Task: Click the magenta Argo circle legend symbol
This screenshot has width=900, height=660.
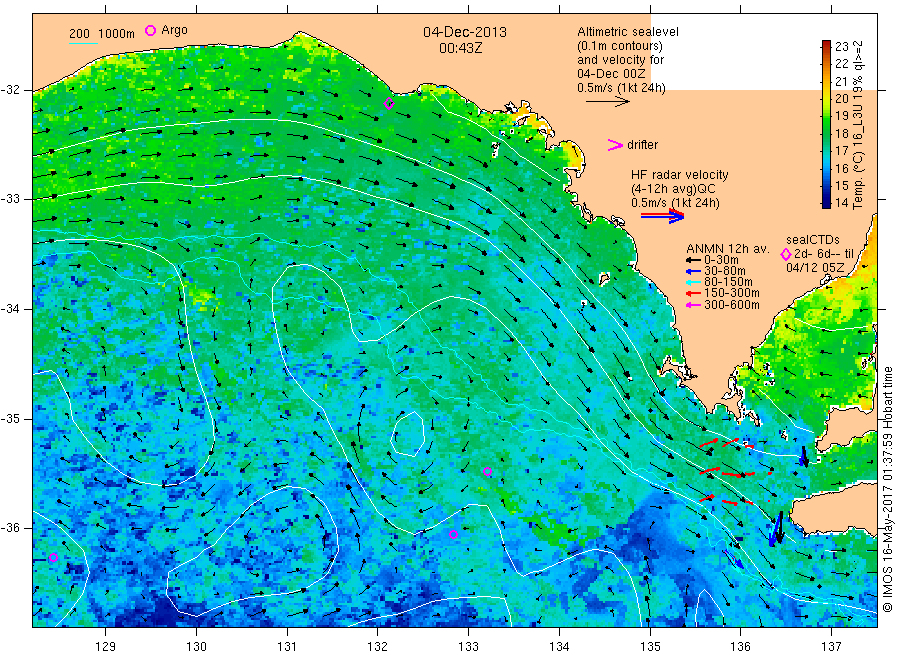Action: [150, 30]
